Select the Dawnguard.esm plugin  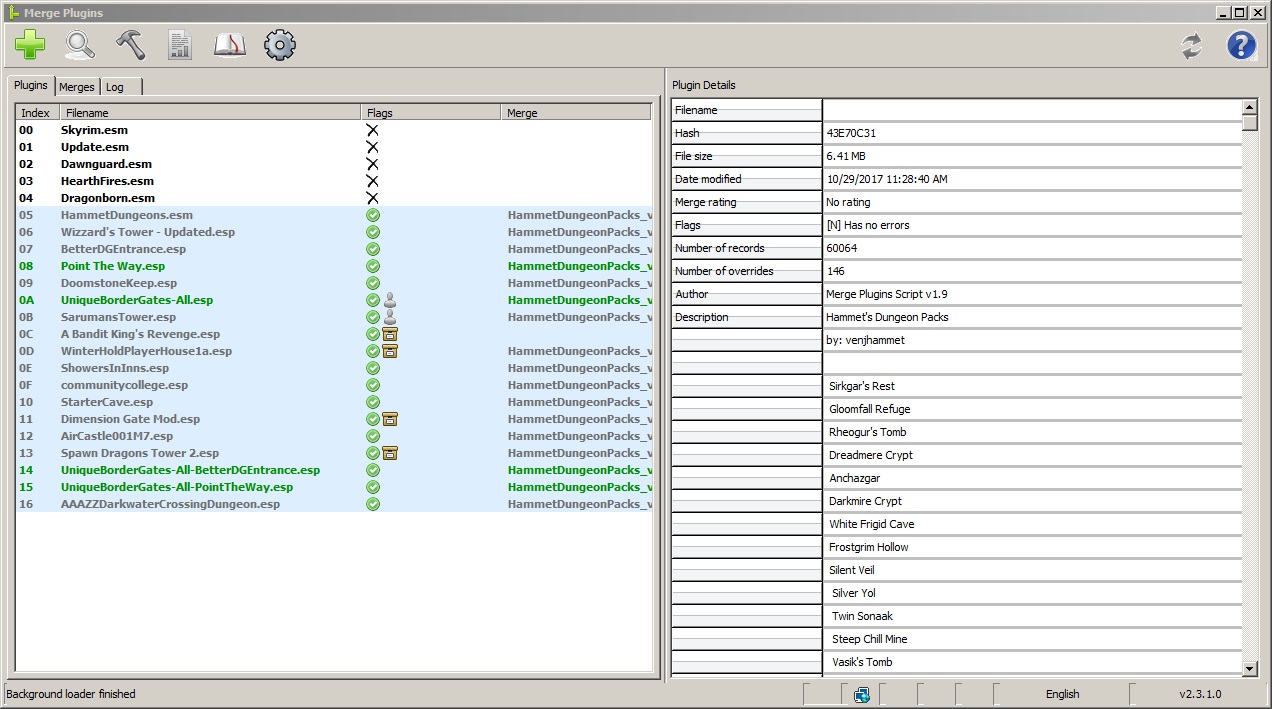coord(334,164)
